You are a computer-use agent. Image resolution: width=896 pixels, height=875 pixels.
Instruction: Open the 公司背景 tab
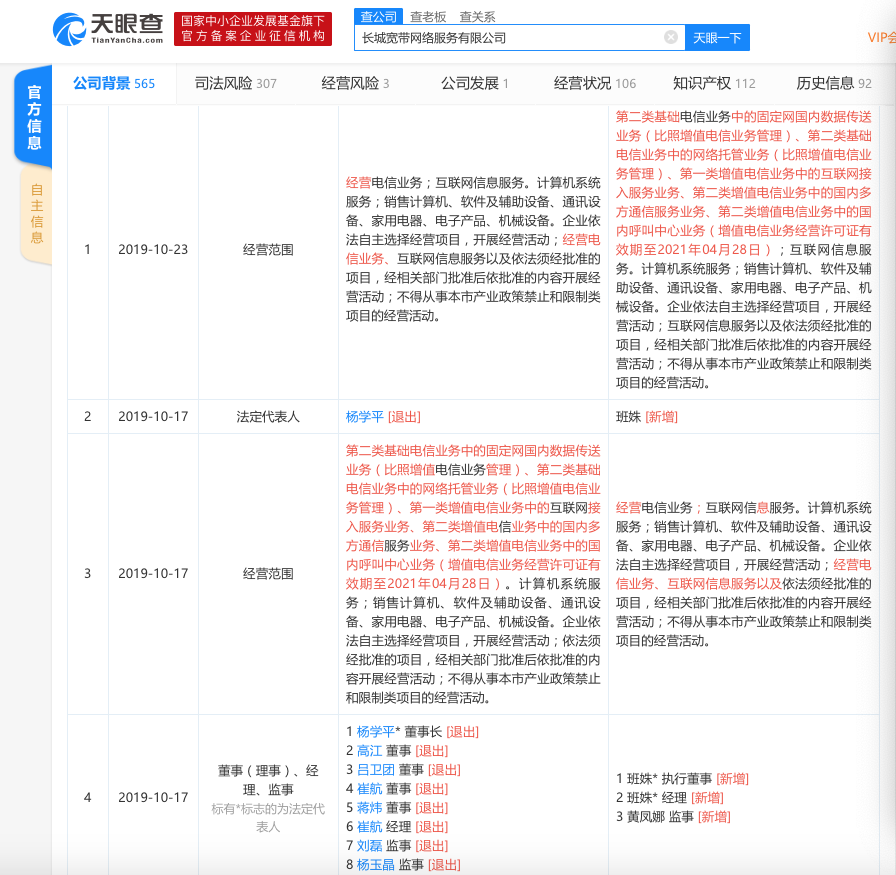[x=113, y=83]
